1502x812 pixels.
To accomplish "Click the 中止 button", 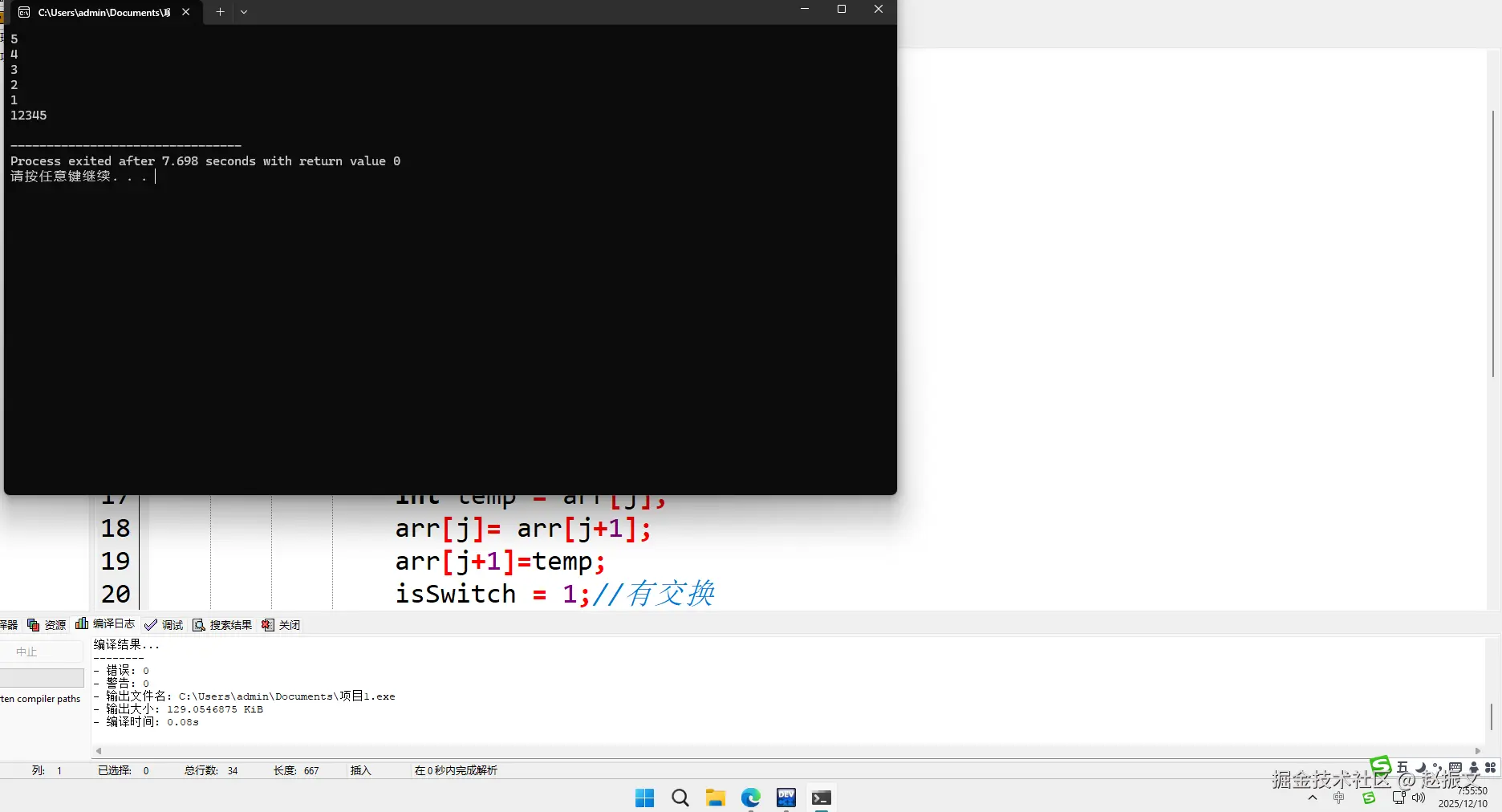I will click(x=42, y=652).
